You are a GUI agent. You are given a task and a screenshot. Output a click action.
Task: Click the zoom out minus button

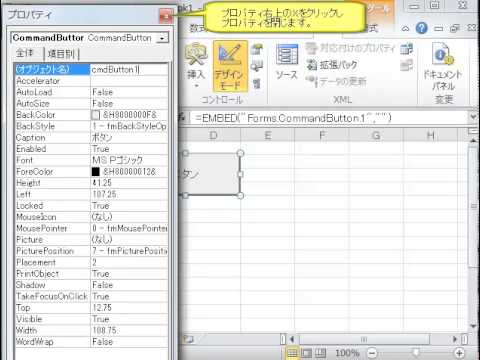click(x=372, y=353)
